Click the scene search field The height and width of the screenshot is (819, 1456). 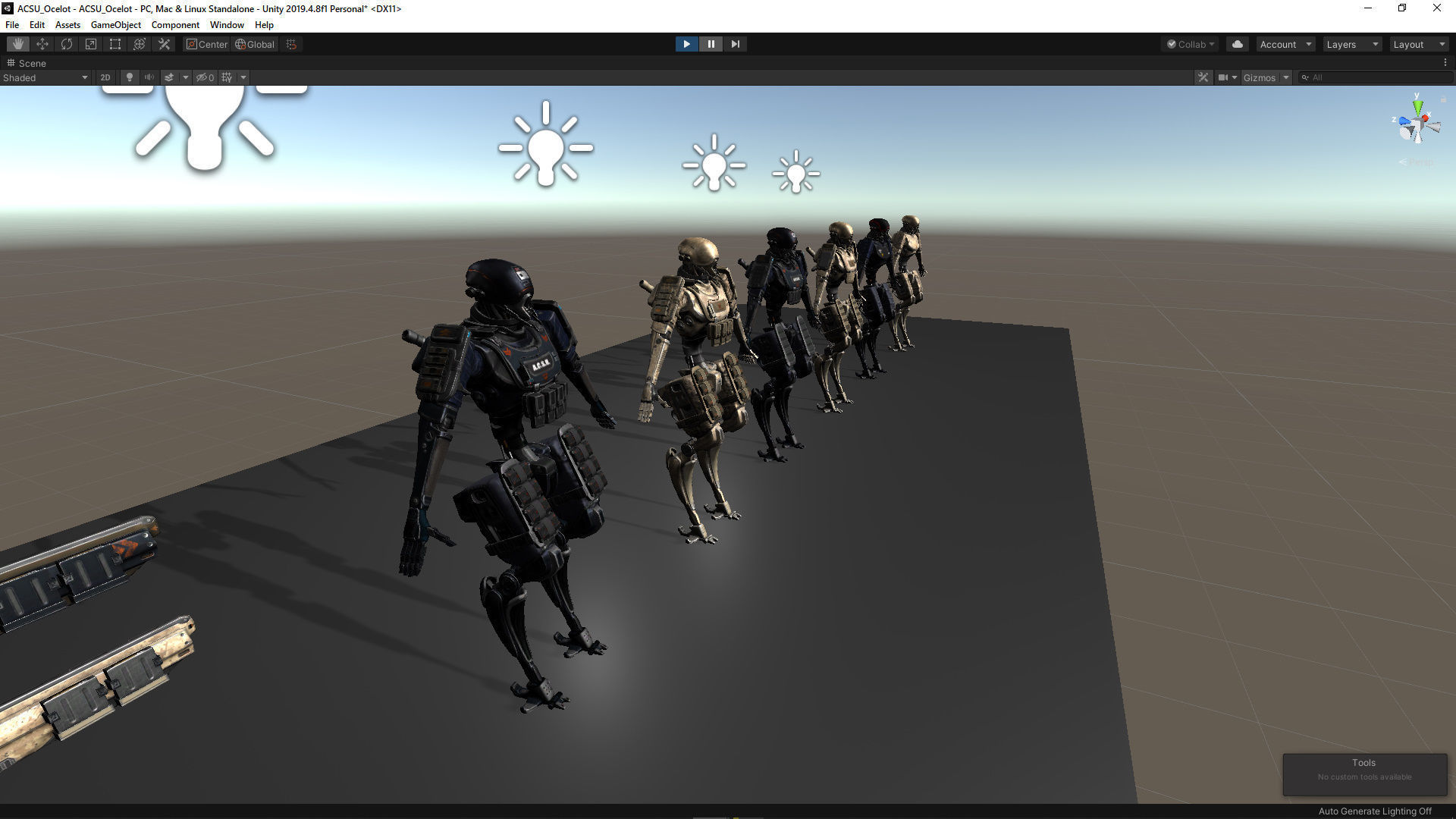click(x=1376, y=77)
